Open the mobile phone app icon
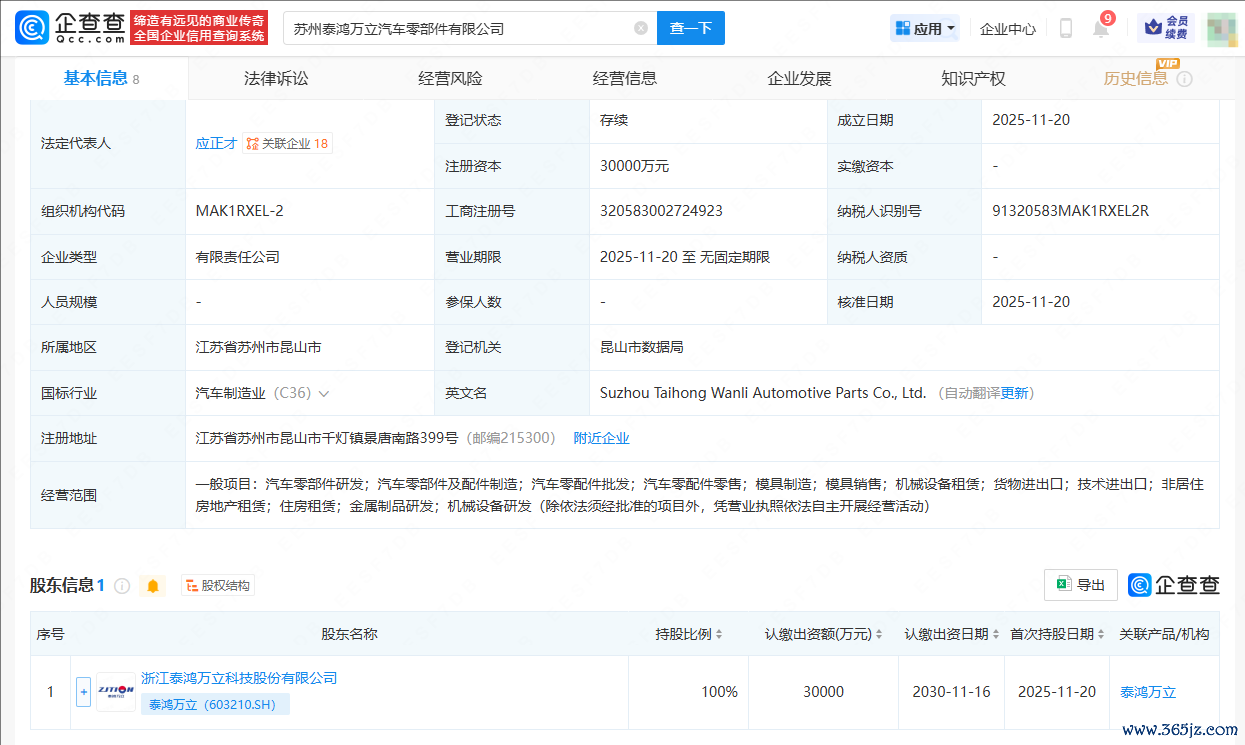1245x745 pixels. point(1066,28)
